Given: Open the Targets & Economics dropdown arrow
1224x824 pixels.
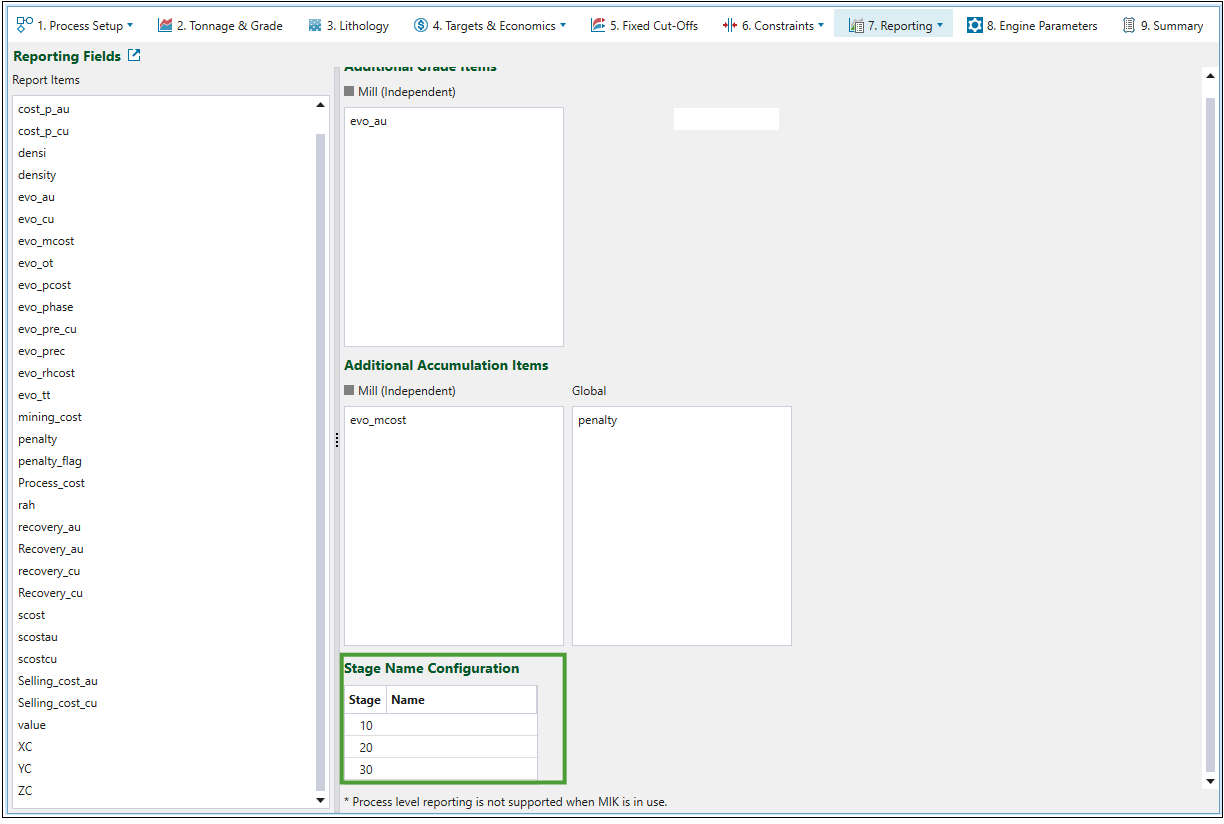Looking at the screenshot, I should 562,25.
